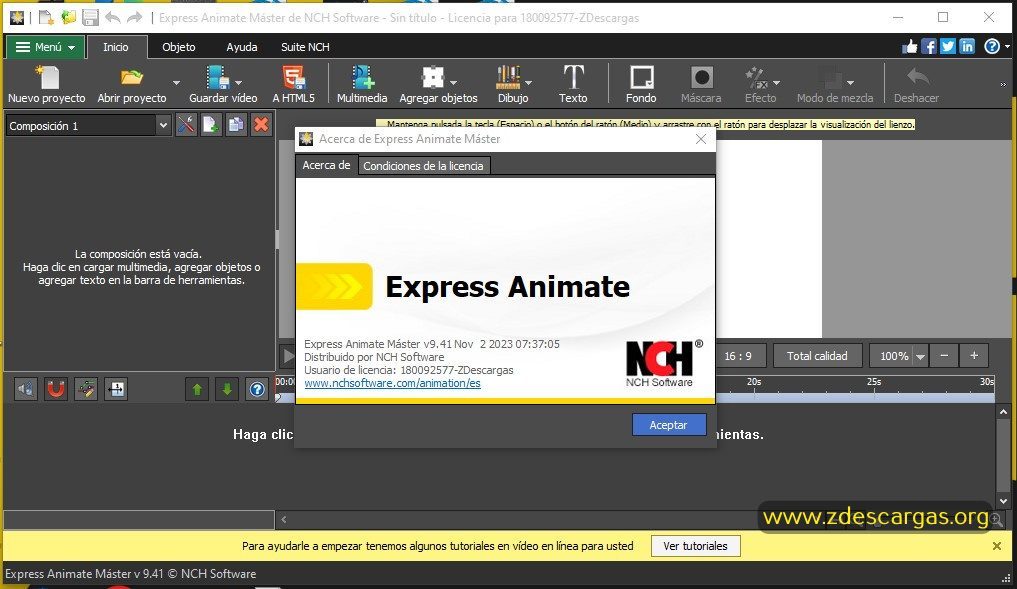Click quick-access open project icon in title bar
Viewport: 1017px width, 589px height.
(x=68, y=18)
